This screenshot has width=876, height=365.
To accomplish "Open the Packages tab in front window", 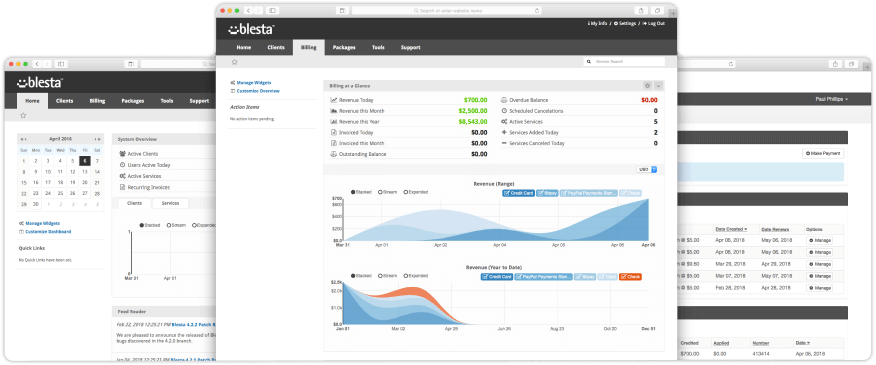I will click(x=344, y=48).
